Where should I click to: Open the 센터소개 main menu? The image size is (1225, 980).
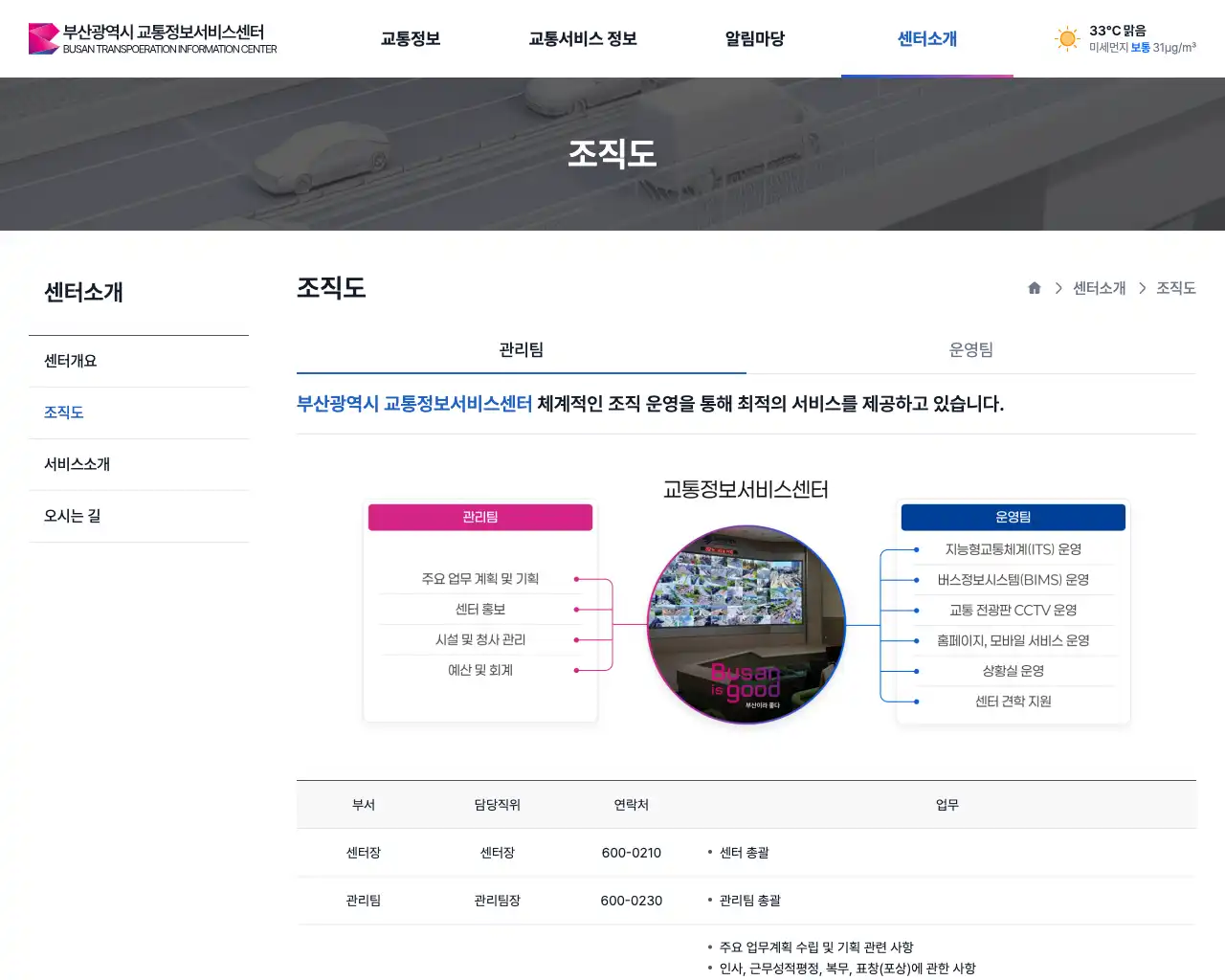927,38
